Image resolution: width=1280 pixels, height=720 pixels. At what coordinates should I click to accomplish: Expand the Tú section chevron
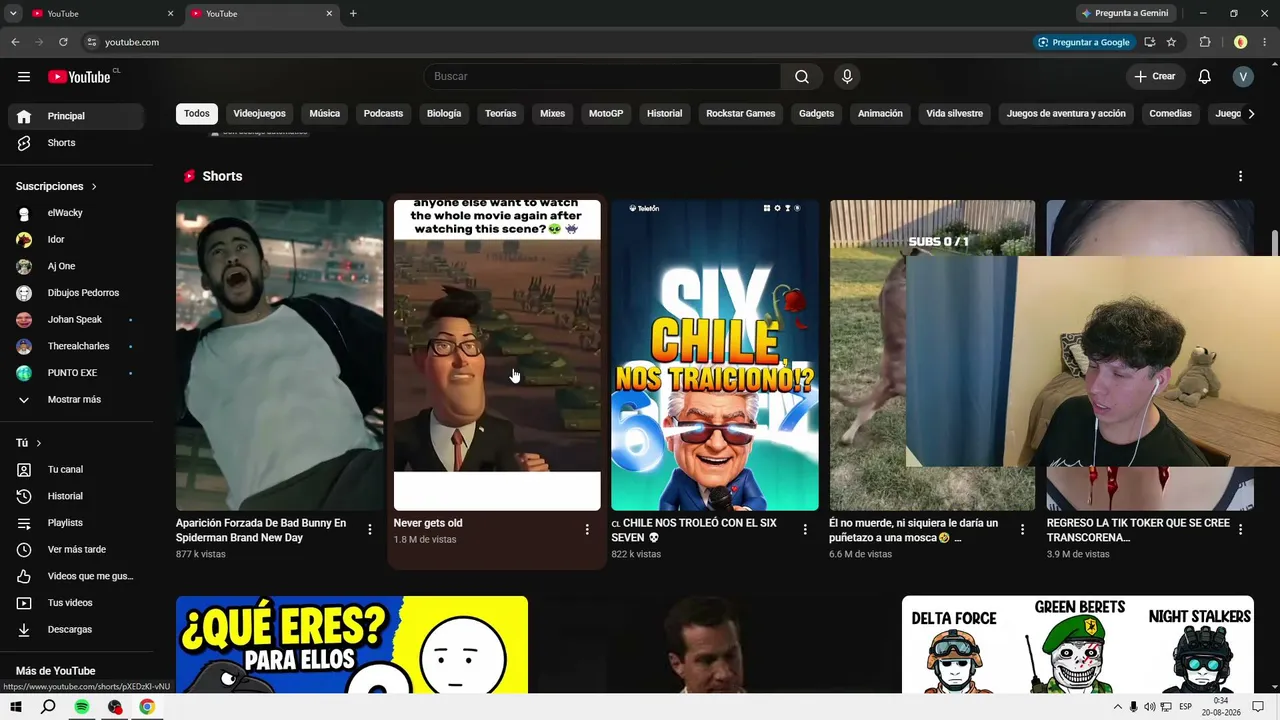click(x=39, y=443)
